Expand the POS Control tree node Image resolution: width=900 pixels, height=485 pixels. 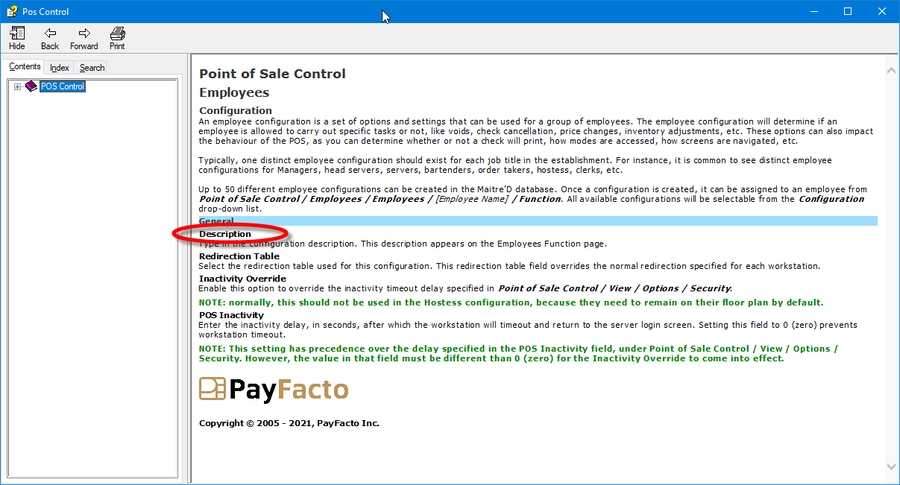pos(17,87)
